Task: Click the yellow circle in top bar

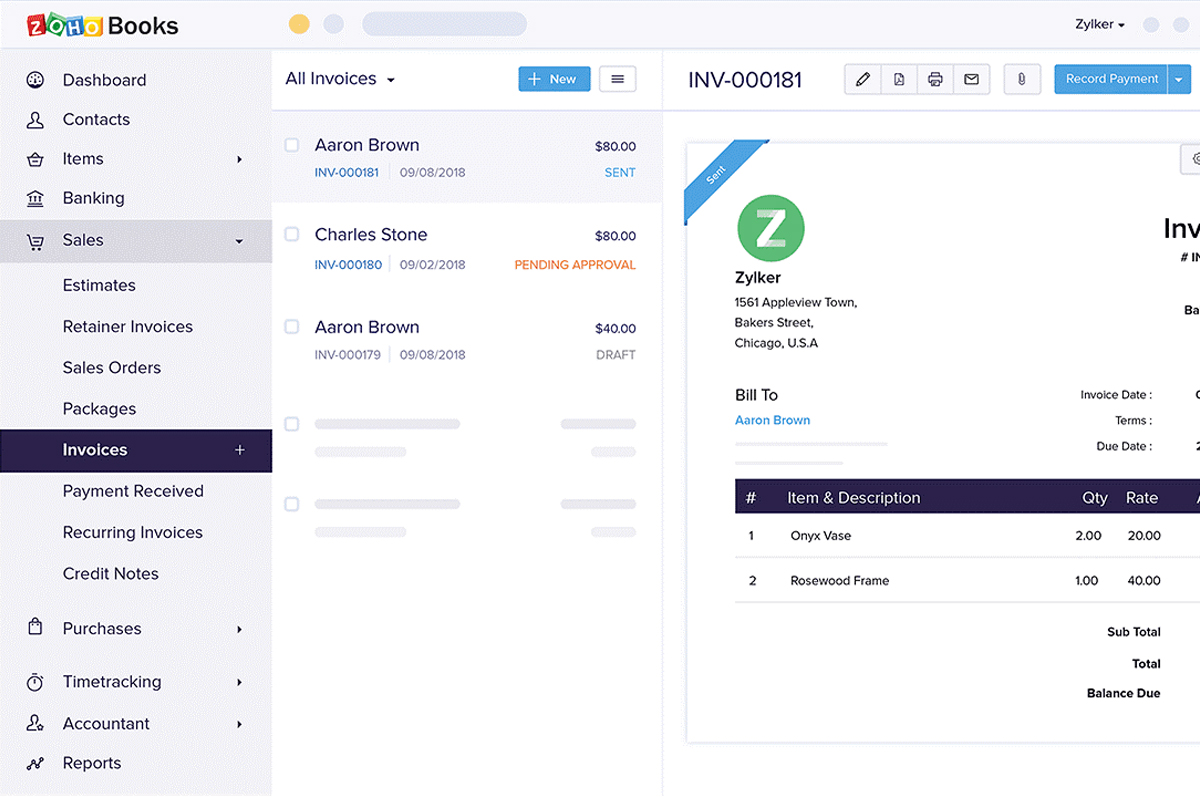Action: 299,24
